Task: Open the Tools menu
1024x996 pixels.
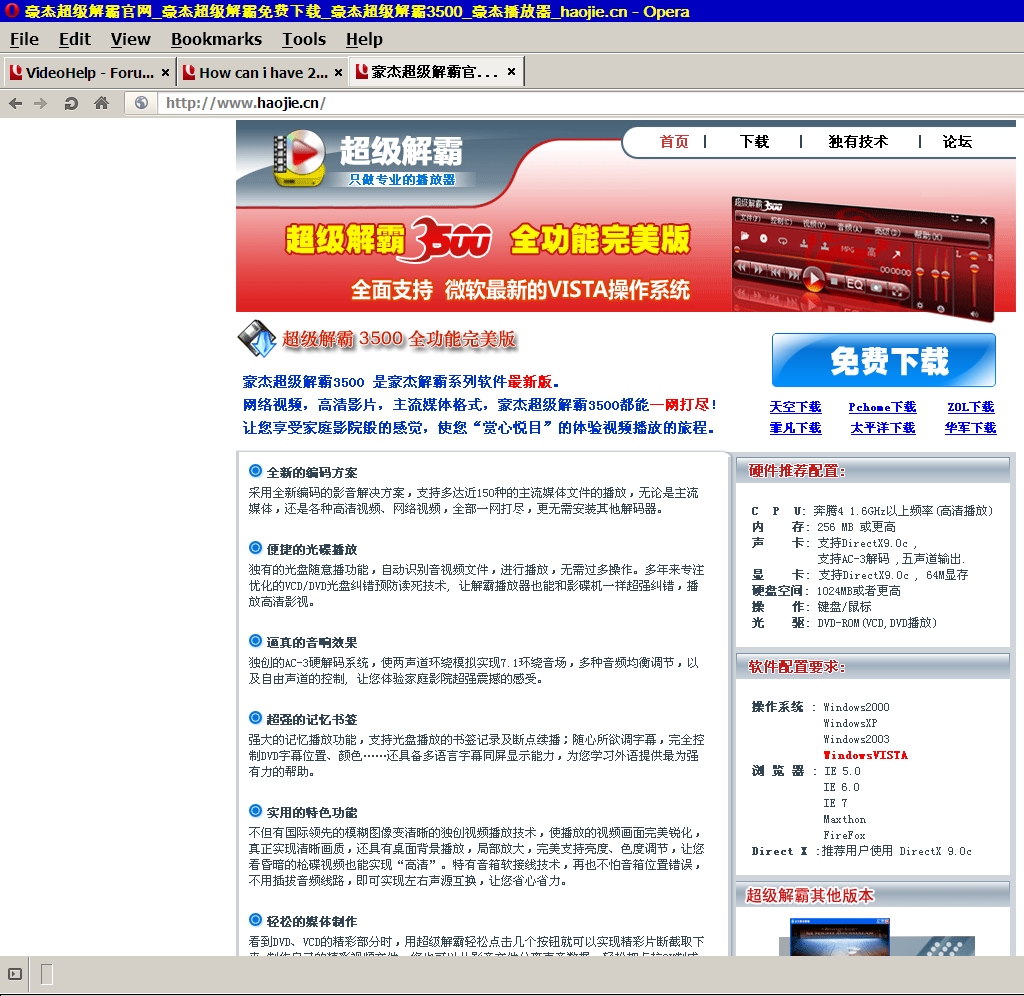Action: [x=304, y=39]
